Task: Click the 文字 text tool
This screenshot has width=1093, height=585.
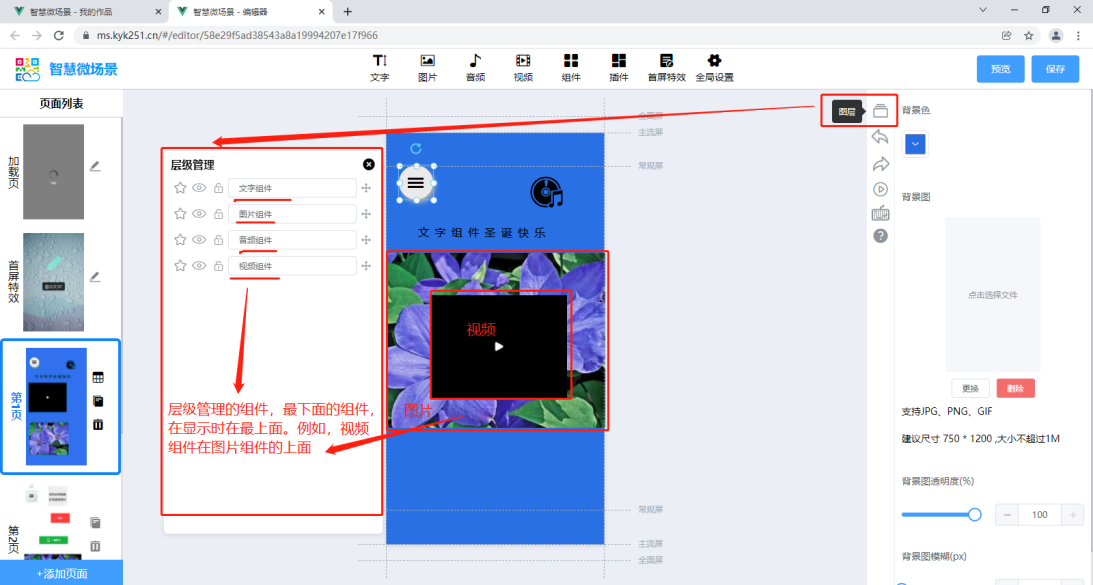Action: 380,67
